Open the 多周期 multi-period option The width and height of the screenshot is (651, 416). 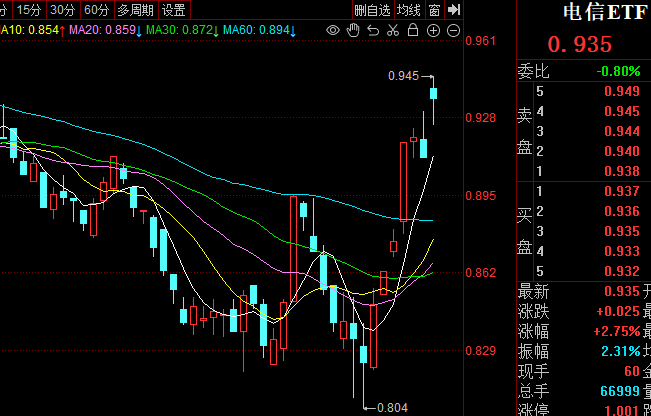coord(135,10)
